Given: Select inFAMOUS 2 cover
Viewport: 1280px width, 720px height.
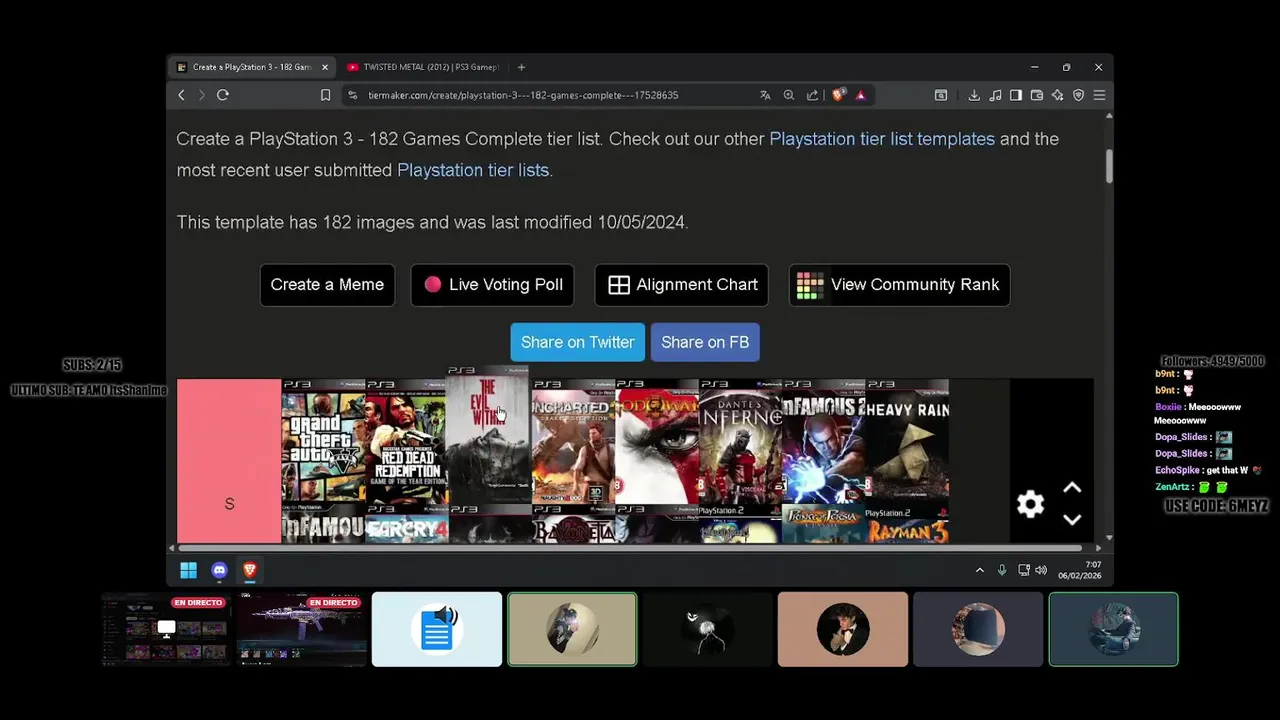Looking at the screenshot, I should (x=824, y=440).
